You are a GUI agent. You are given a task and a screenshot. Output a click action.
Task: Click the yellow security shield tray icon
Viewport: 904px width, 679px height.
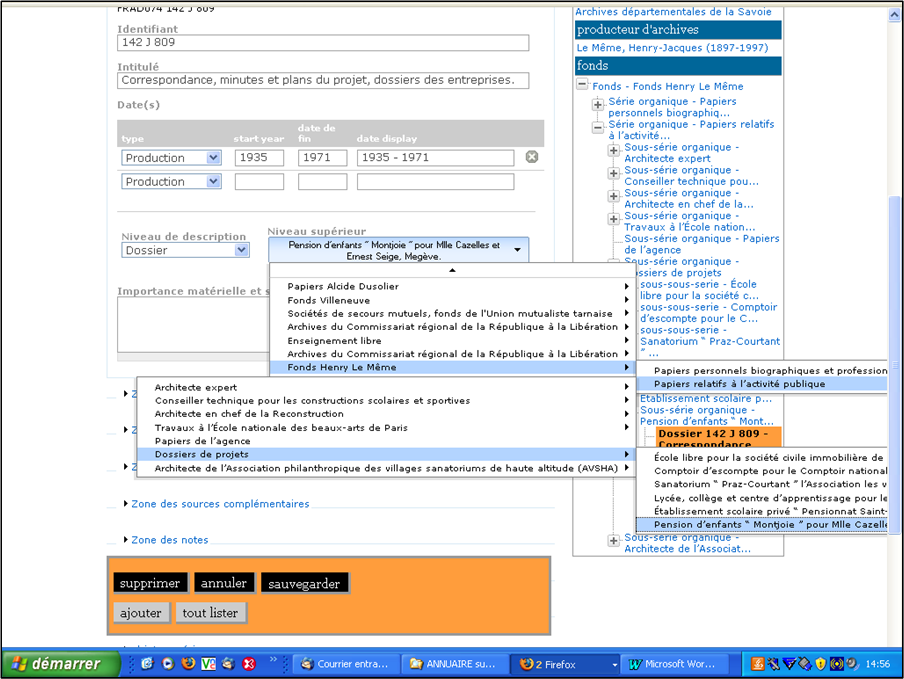821,663
